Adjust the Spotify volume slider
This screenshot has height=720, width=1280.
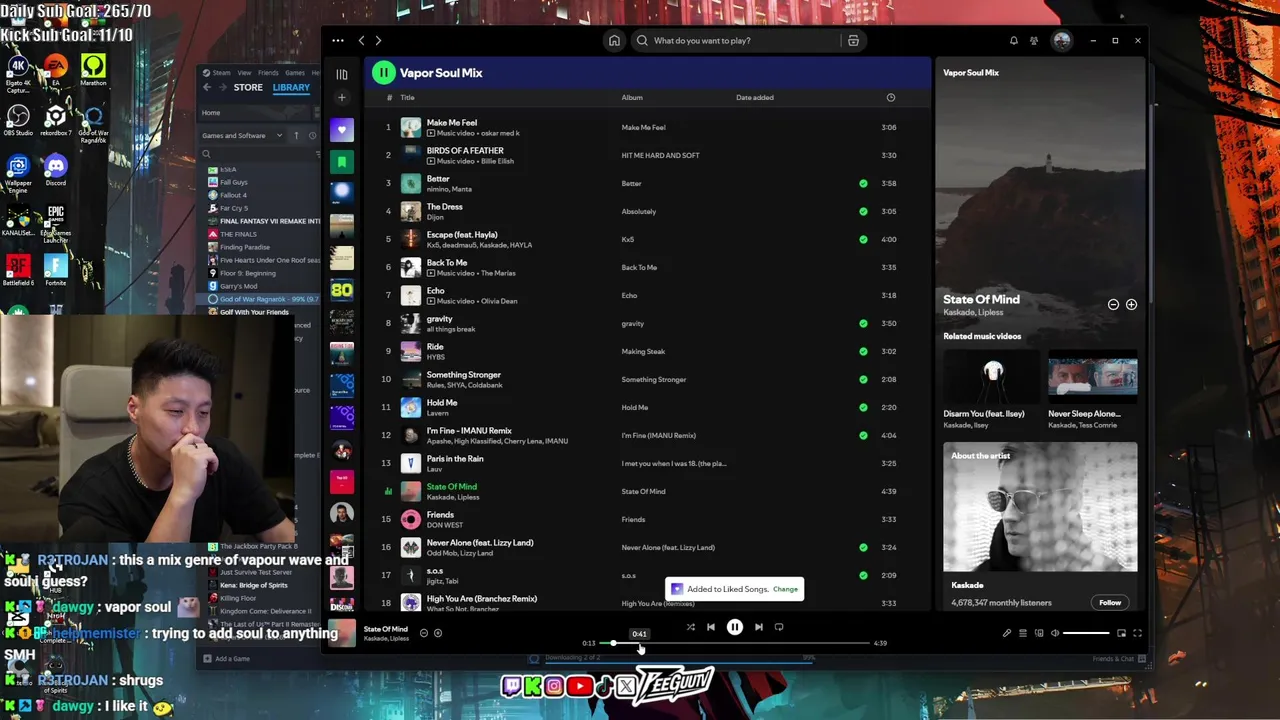pyautogui.click(x=1086, y=633)
